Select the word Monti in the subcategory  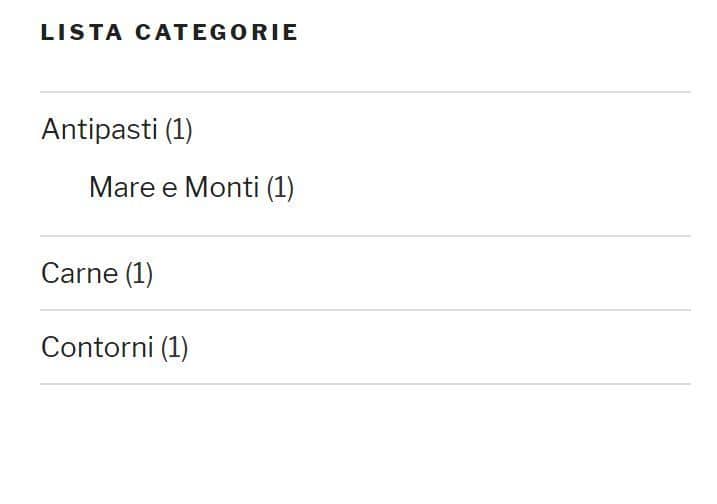pos(222,188)
